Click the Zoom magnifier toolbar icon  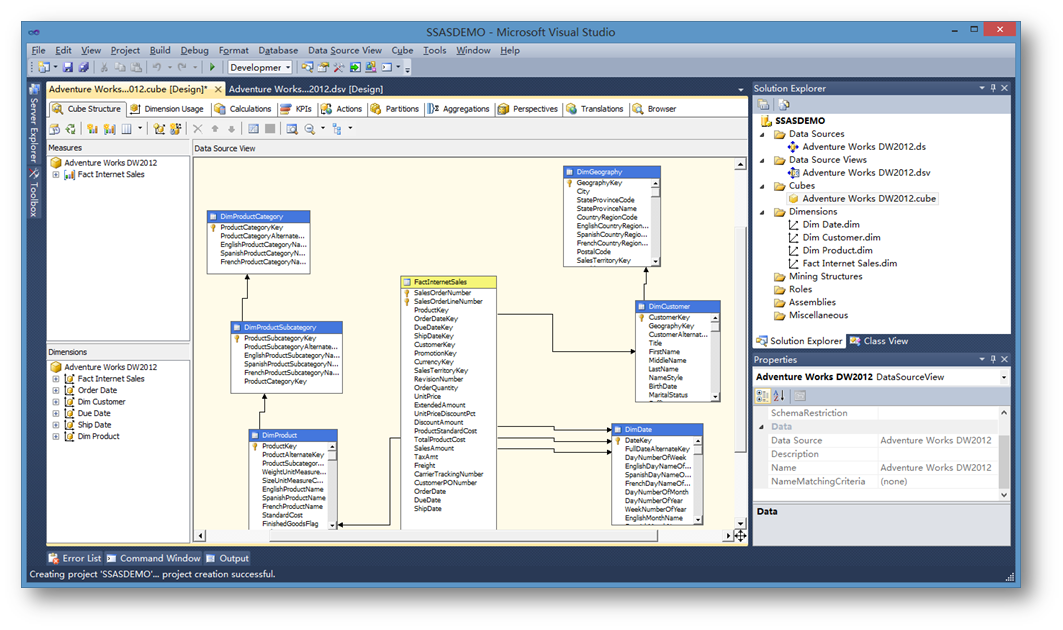pyautogui.click(x=310, y=129)
